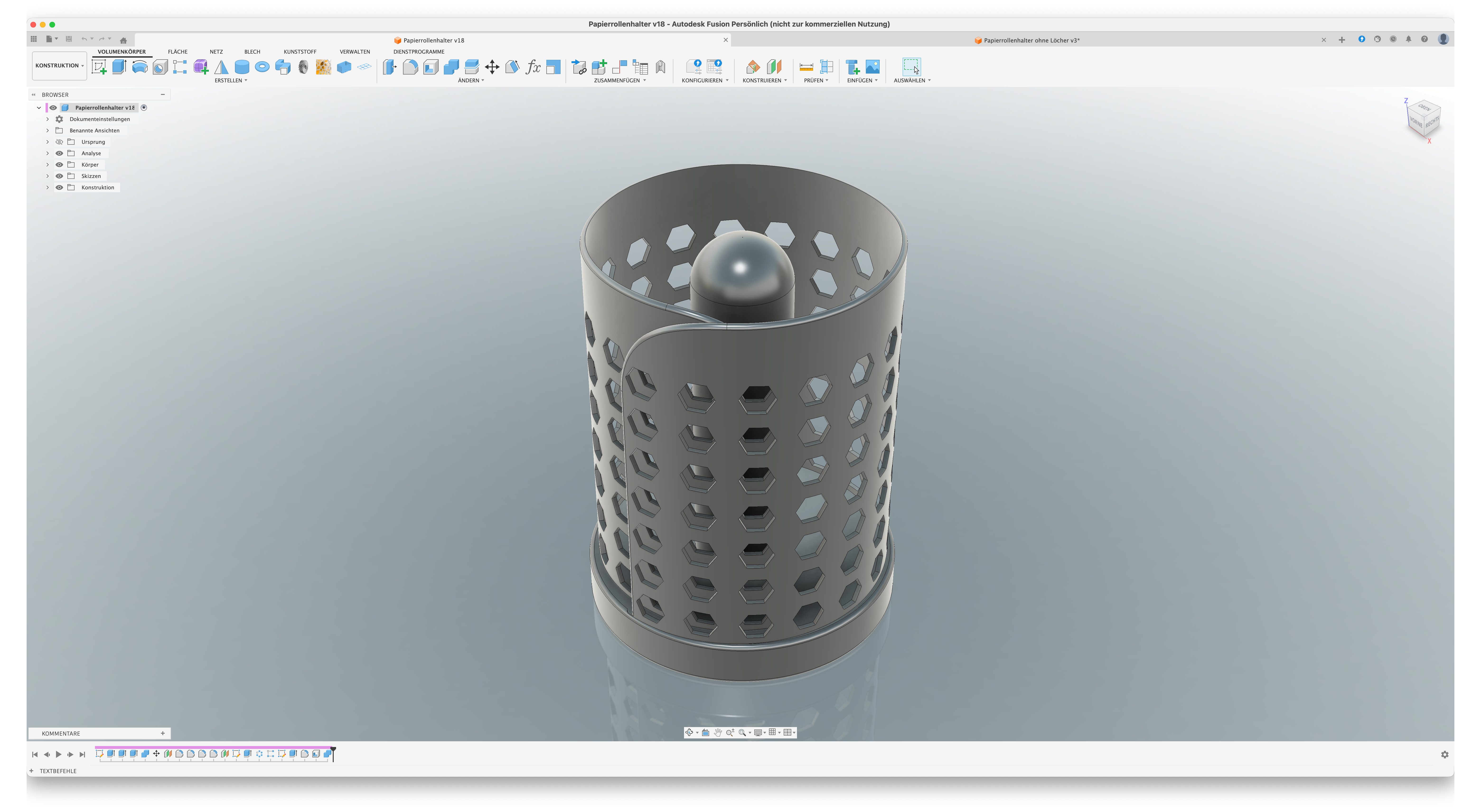Select the Move/Copy arrows tool in the toolbar
The width and height of the screenshot is (1481, 812).
[492, 67]
